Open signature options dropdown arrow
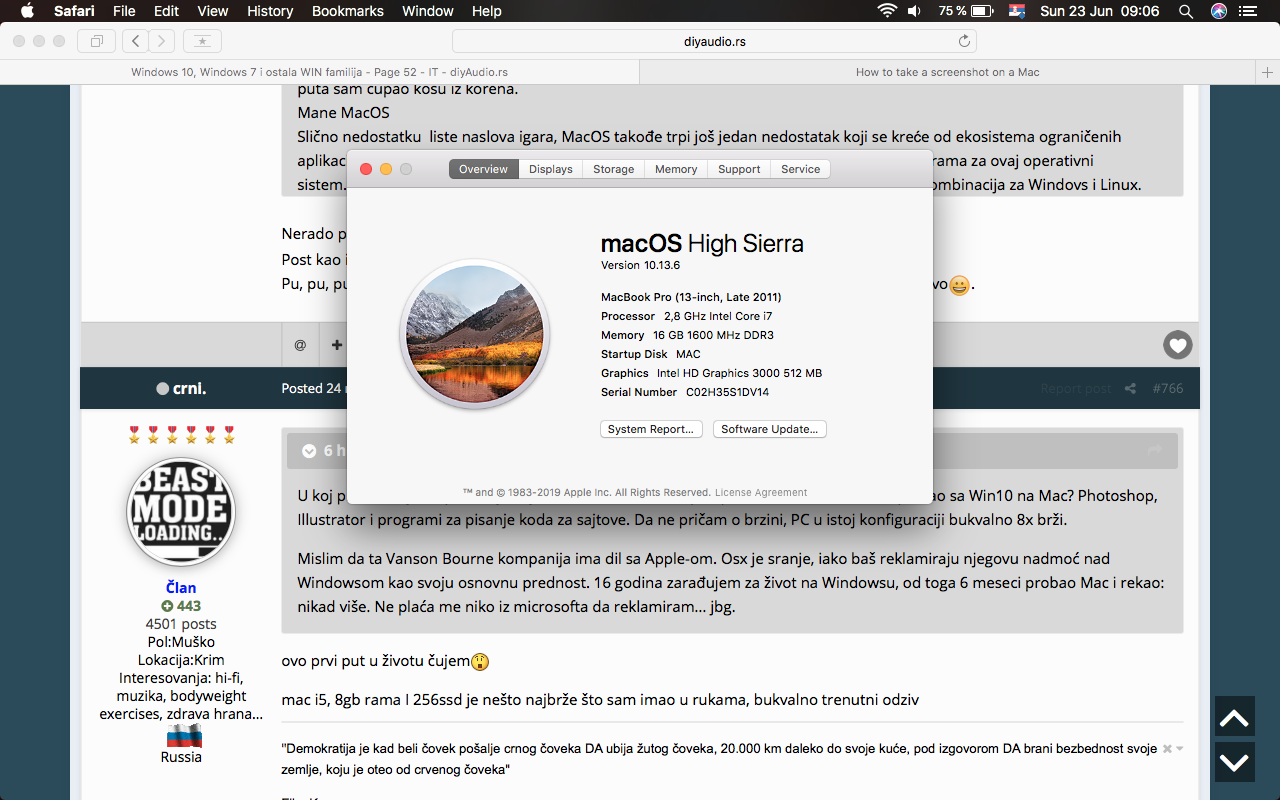The width and height of the screenshot is (1280, 800). point(1180,748)
